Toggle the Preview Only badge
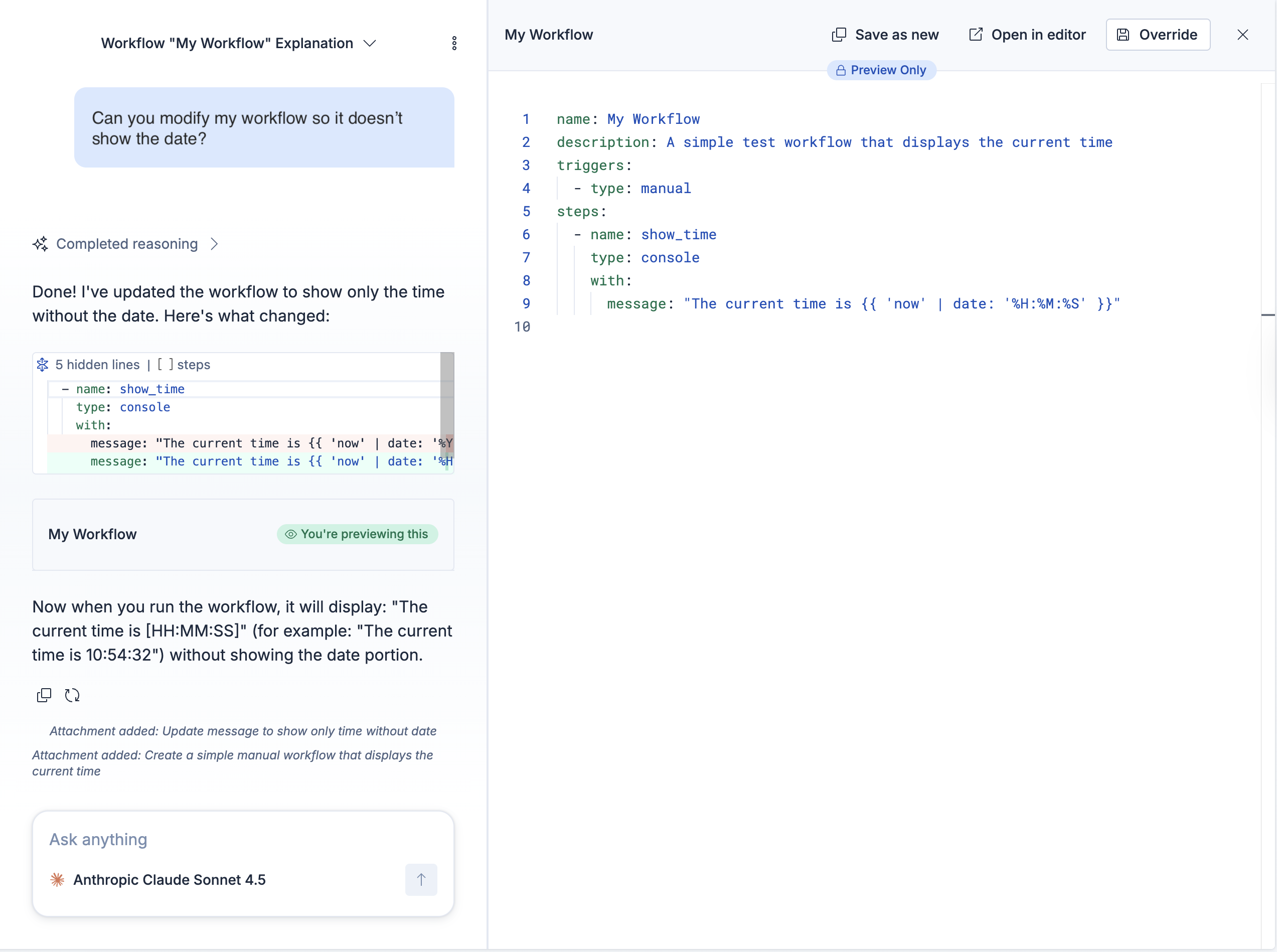 click(882, 70)
